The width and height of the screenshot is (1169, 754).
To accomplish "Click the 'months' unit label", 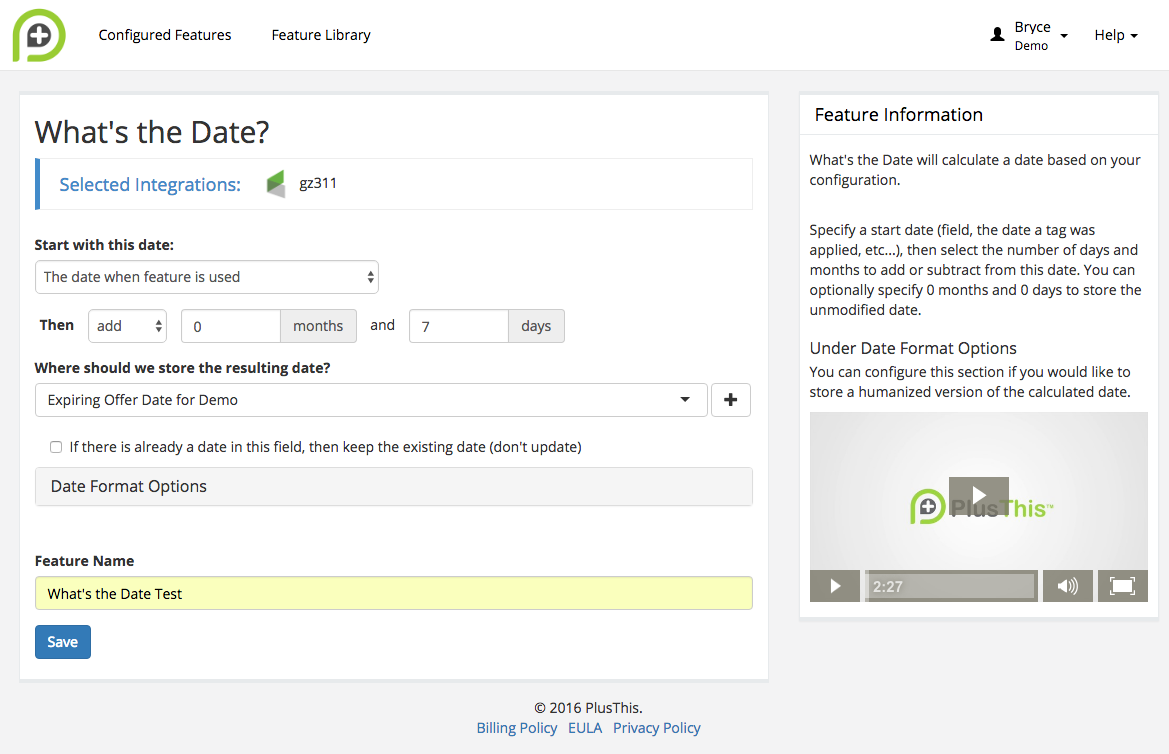I will (318, 326).
